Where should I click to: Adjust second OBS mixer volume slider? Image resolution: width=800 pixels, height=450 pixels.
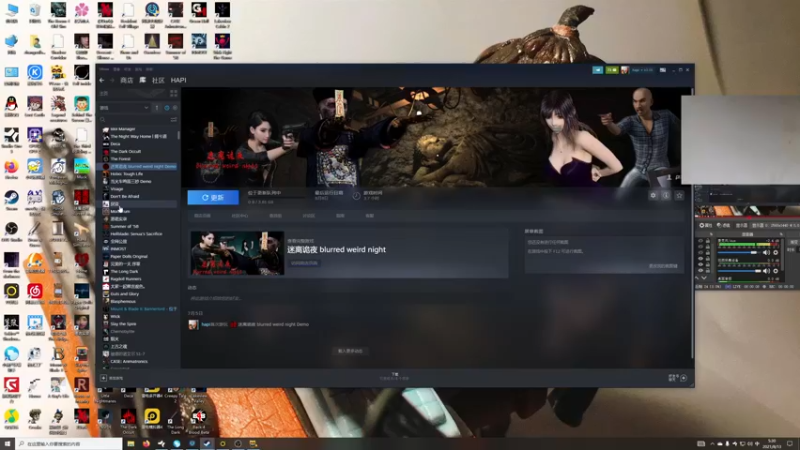(x=740, y=271)
